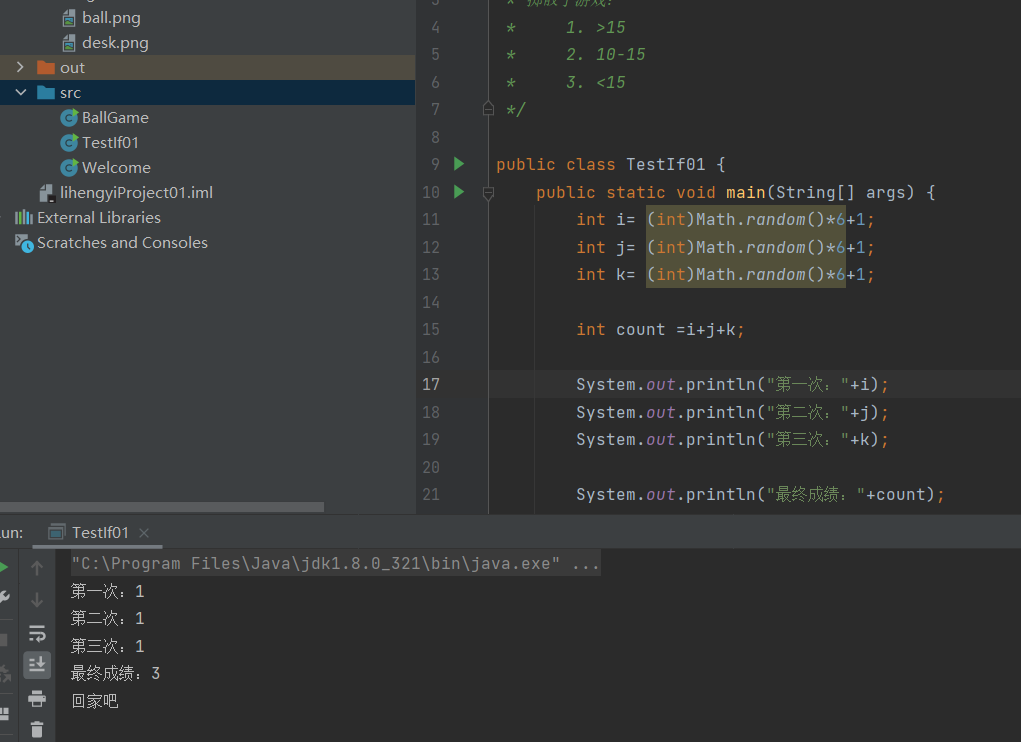Click the main method name on line 10
The width and height of the screenshot is (1021, 742).
746,193
